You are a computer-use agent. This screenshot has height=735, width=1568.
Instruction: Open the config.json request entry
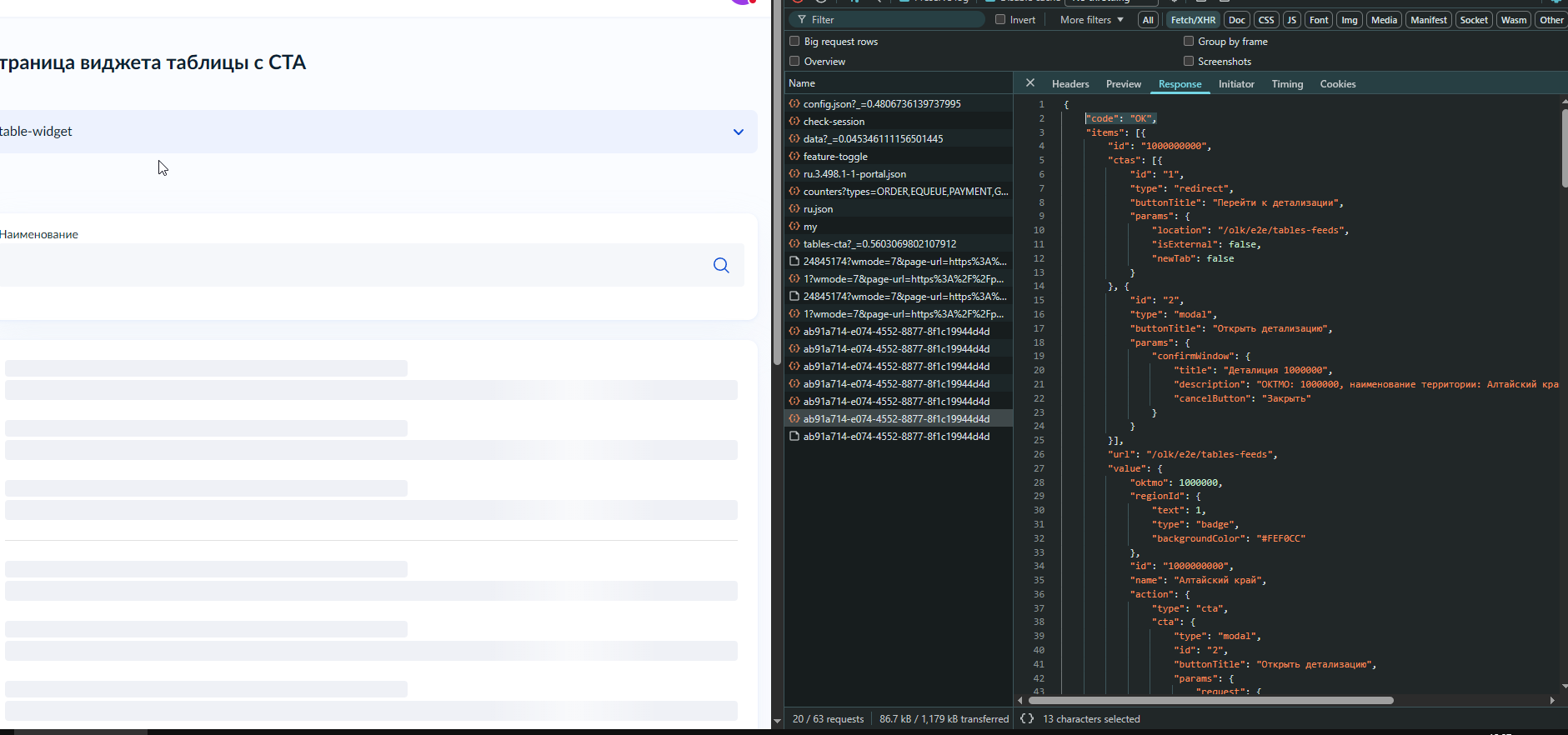click(x=881, y=104)
